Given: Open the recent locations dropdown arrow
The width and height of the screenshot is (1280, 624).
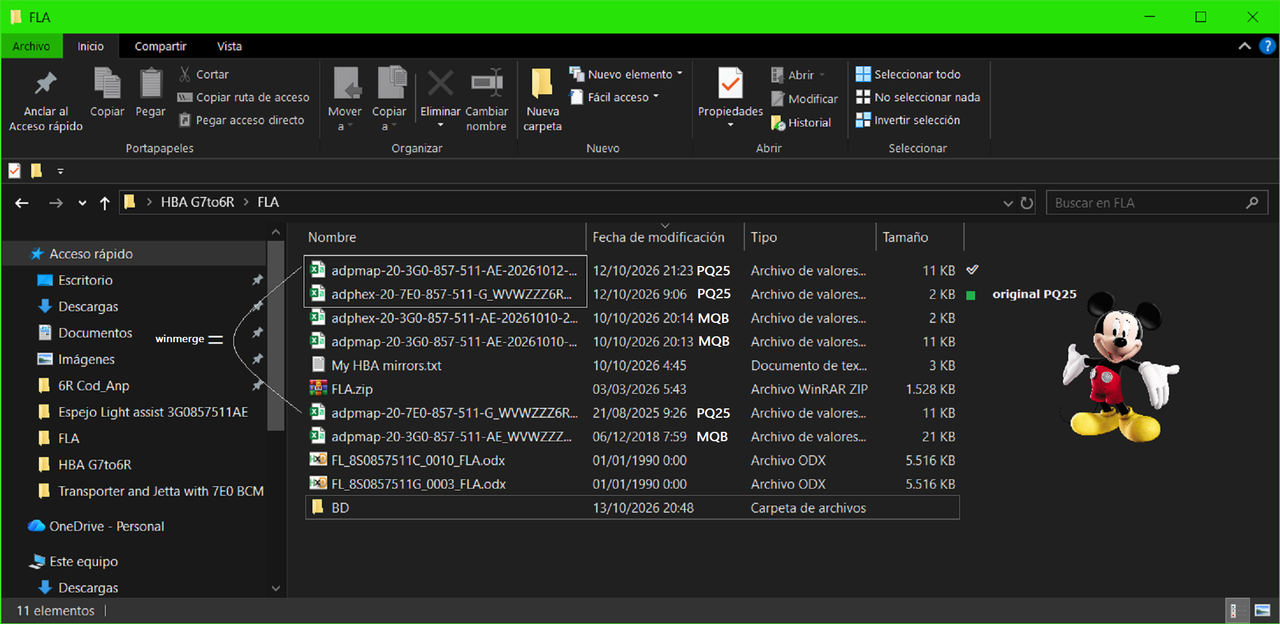Looking at the screenshot, I should [x=82, y=203].
